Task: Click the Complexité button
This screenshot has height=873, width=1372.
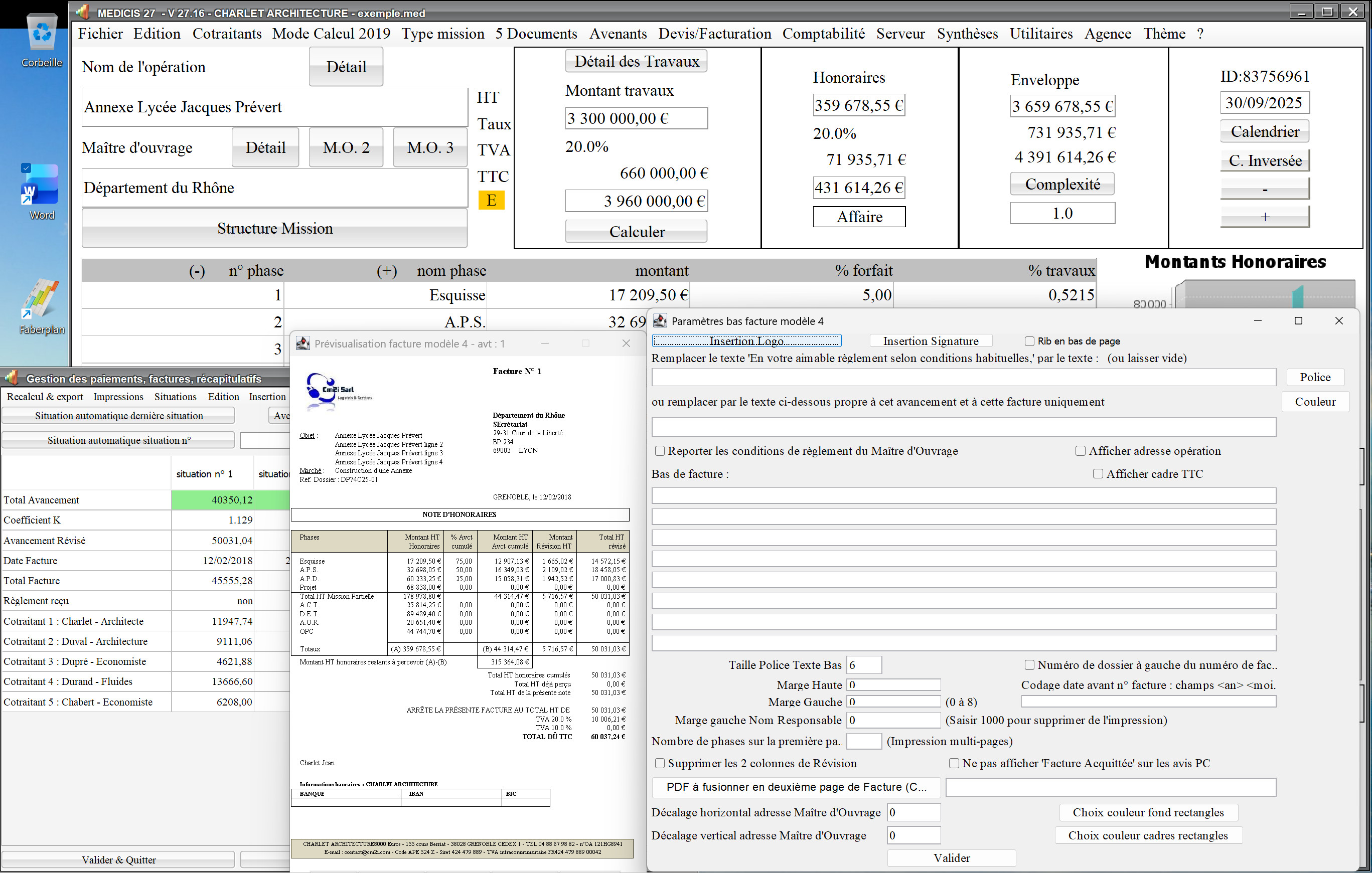Action: [x=1062, y=184]
